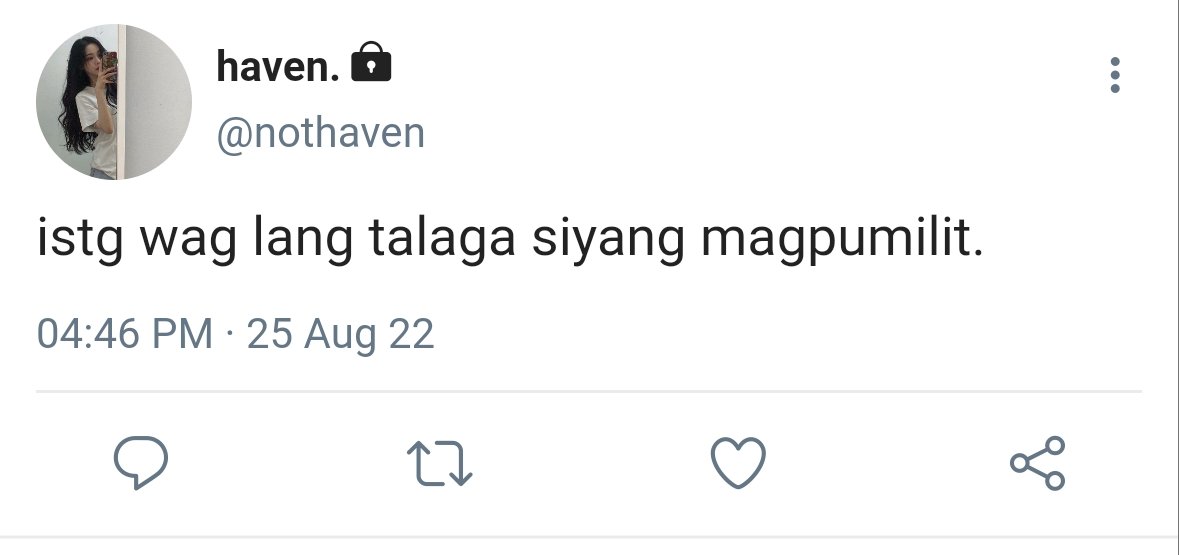1179x555 pixels.
Task: View the protected account lock badge
Action: point(371,62)
